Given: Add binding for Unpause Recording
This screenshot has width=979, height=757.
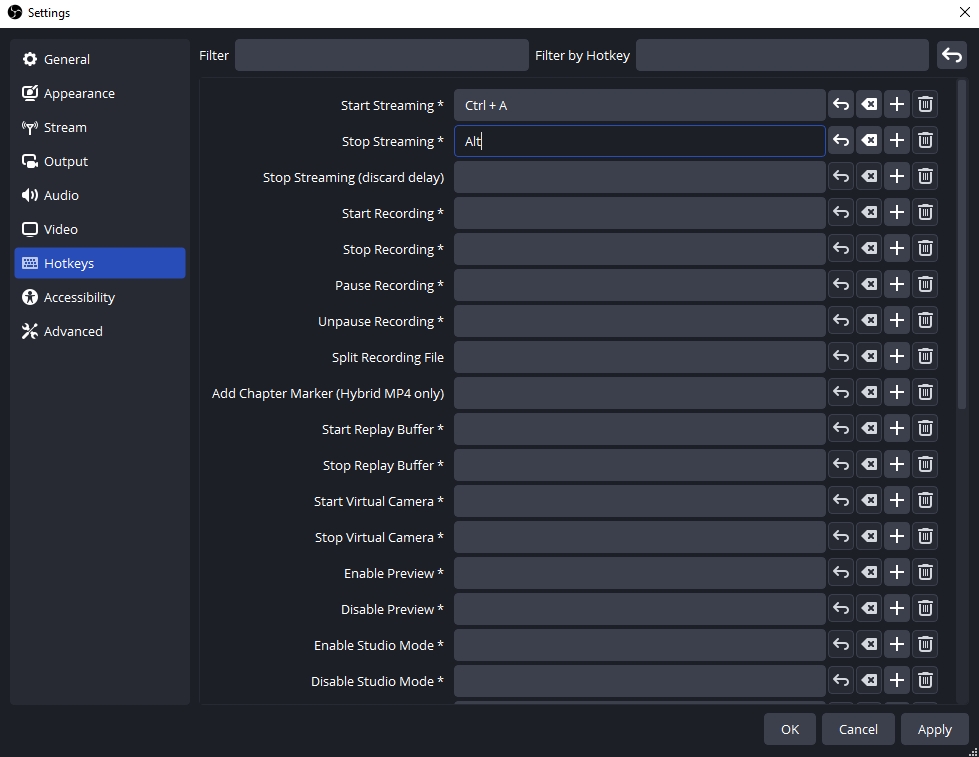Looking at the screenshot, I should click(x=897, y=320).
